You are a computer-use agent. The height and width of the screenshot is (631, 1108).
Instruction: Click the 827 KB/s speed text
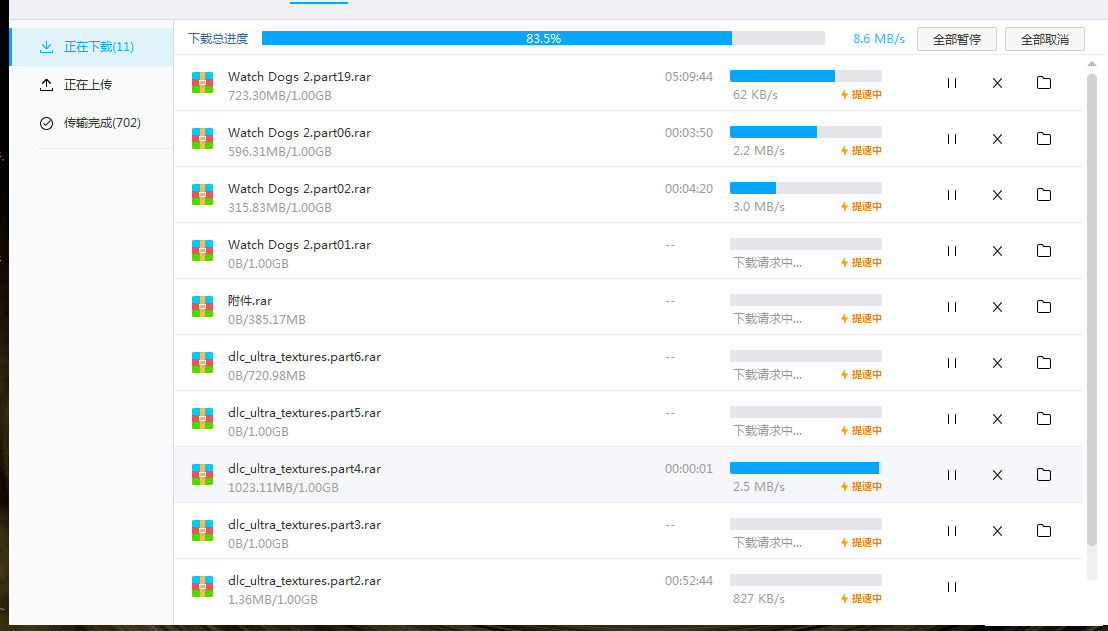758,598
